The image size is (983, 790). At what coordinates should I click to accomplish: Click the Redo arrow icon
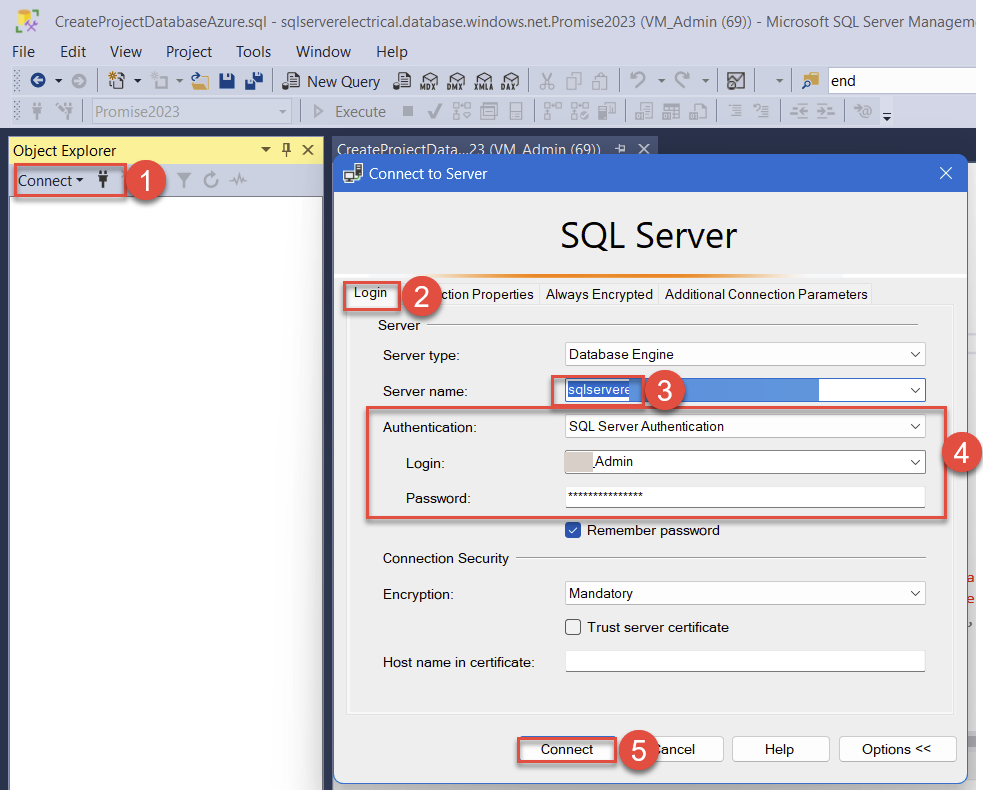682,80
